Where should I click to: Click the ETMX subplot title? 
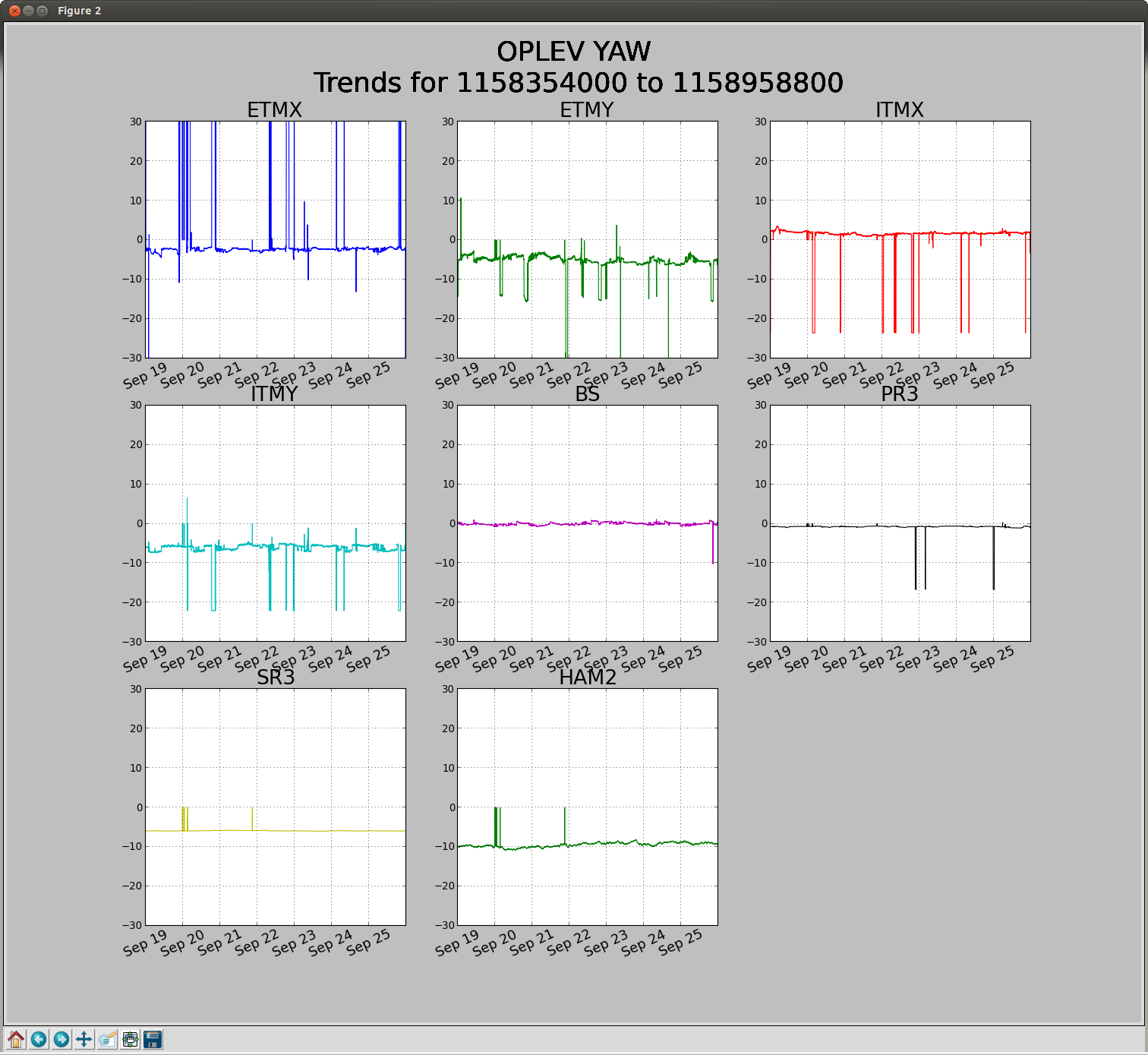pos(274,110)
